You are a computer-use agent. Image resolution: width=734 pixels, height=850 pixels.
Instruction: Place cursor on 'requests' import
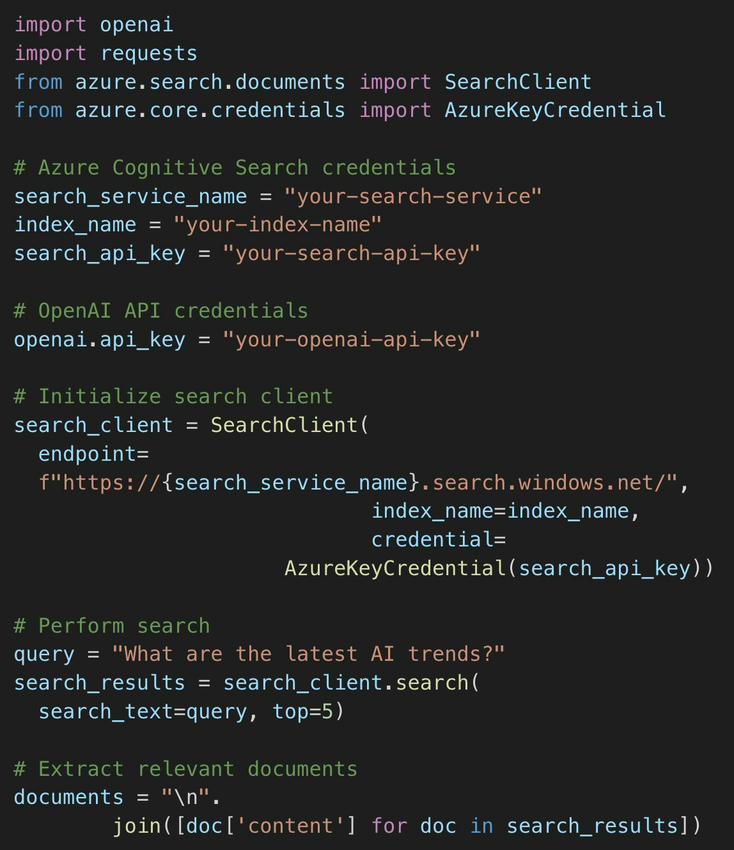pos(149,54)
